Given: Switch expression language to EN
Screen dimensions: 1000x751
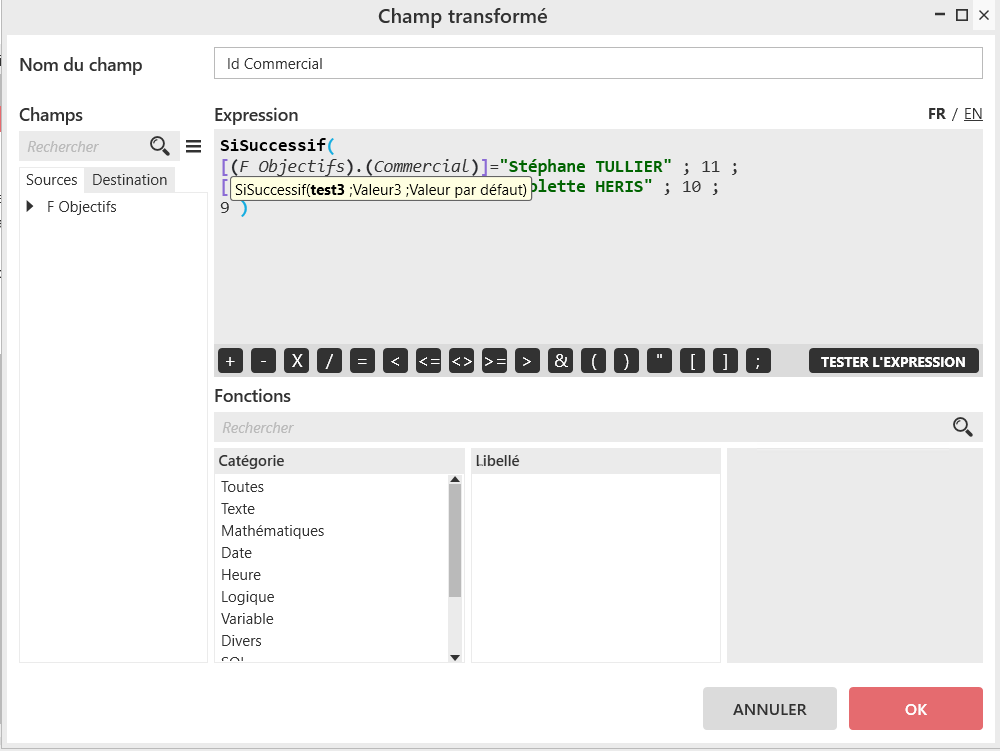Looking at the screenshot, I should point(972,114).
